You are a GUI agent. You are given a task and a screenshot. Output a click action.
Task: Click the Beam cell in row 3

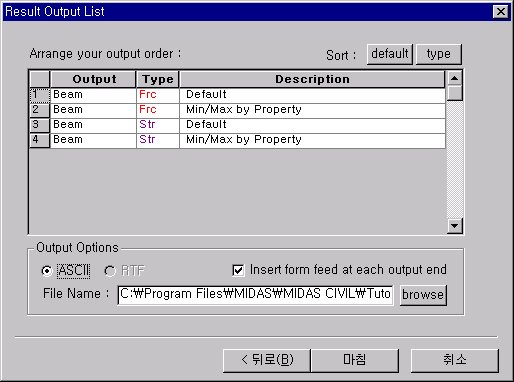(93, 125)
